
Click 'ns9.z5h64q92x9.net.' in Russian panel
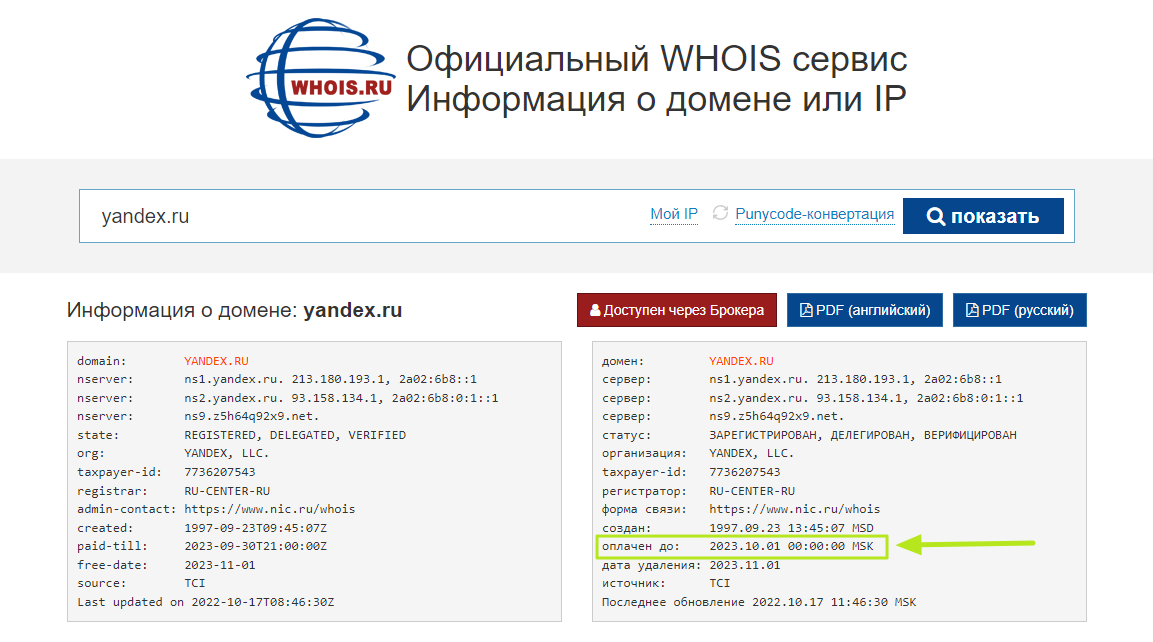pyautogui.click(x=777, y=416)
